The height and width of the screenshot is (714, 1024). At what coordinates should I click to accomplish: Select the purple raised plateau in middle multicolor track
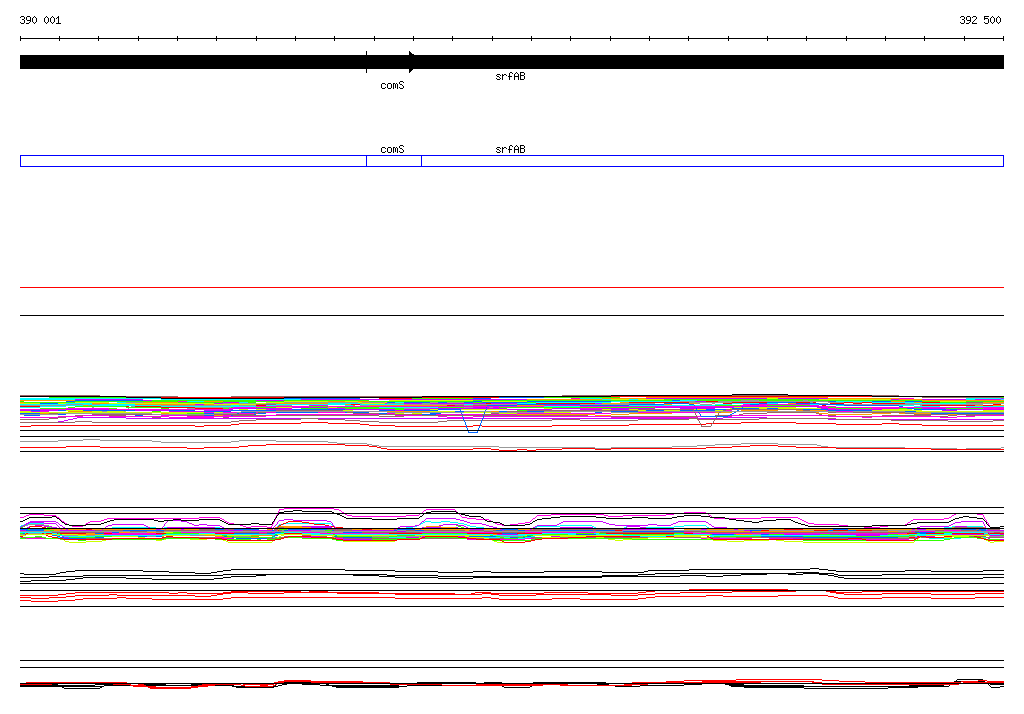[x=305, y=511]
